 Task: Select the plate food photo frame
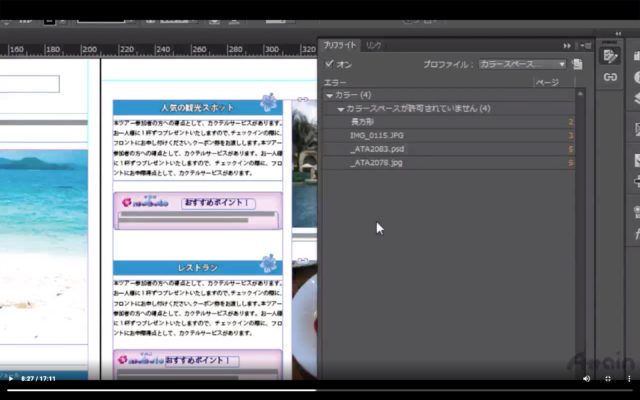coord(304,322)
